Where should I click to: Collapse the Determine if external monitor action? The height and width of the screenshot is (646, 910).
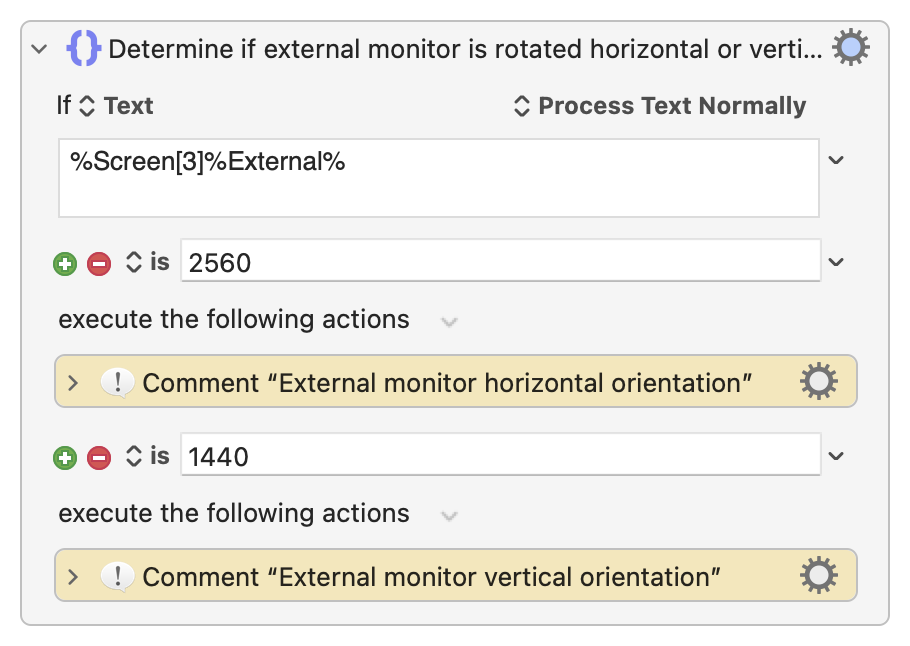point(39,49)
